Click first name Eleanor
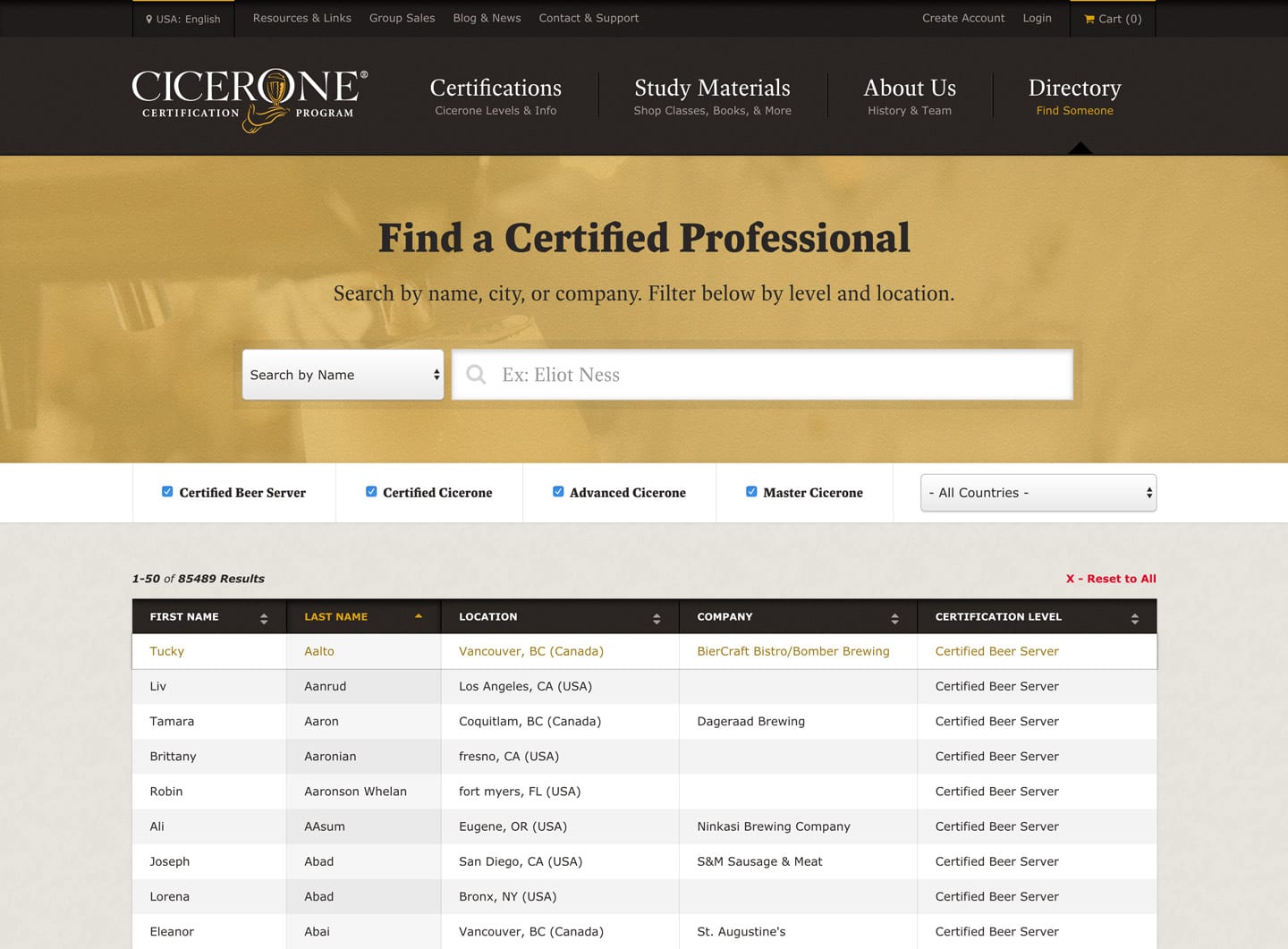Image resolution: width=1288 pixels, height=949 pixels. (x=172, y=931)
